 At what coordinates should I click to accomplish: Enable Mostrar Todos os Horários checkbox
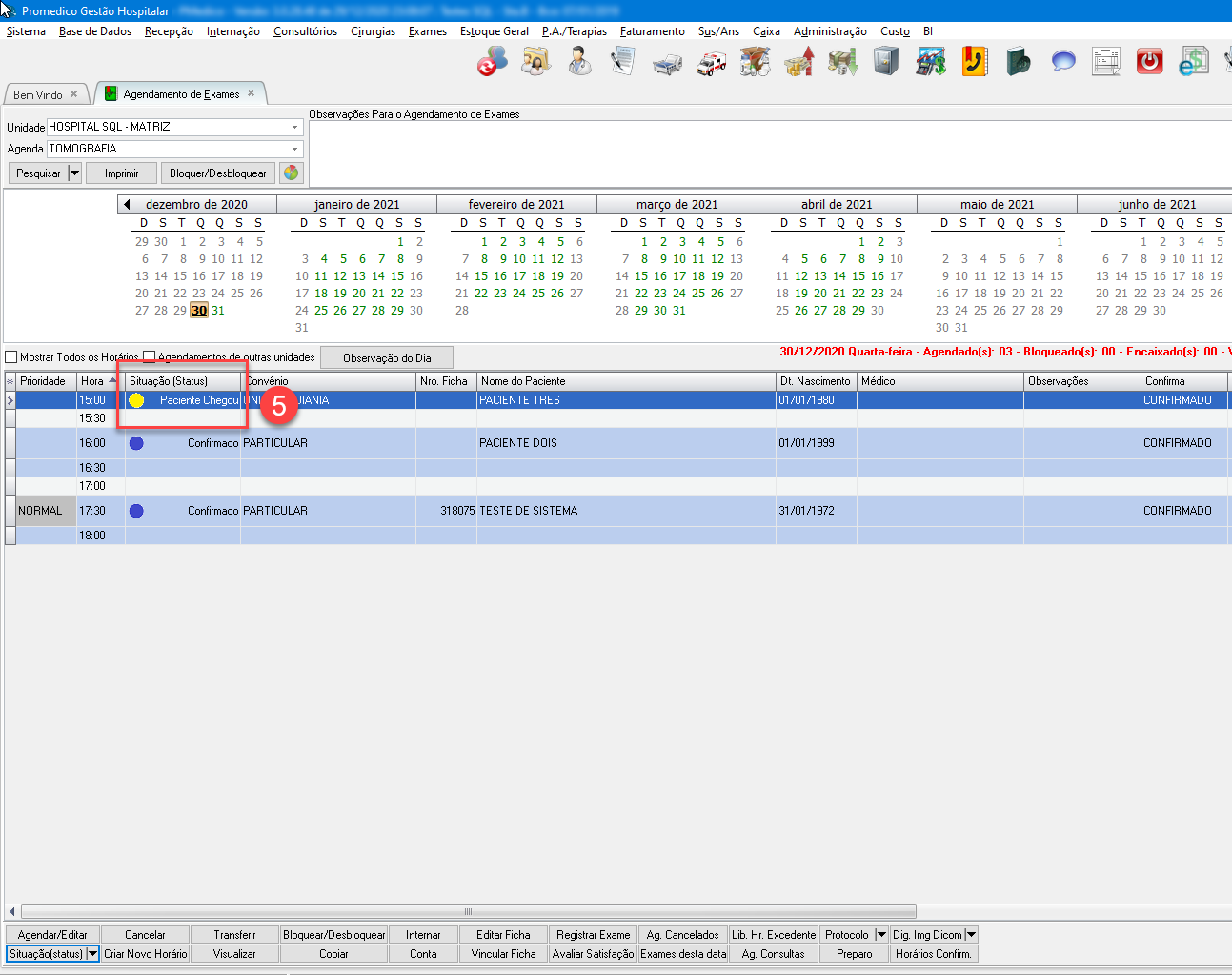coord(11,357)
